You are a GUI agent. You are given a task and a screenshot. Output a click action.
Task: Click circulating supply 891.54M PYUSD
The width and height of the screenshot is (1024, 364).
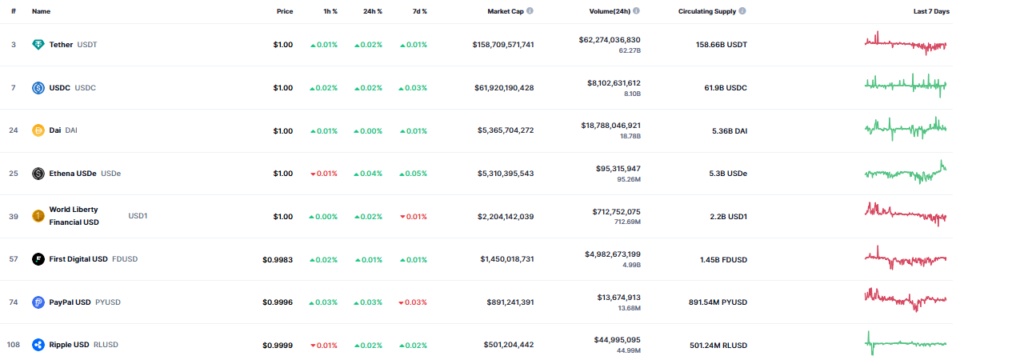pos(719,302)
